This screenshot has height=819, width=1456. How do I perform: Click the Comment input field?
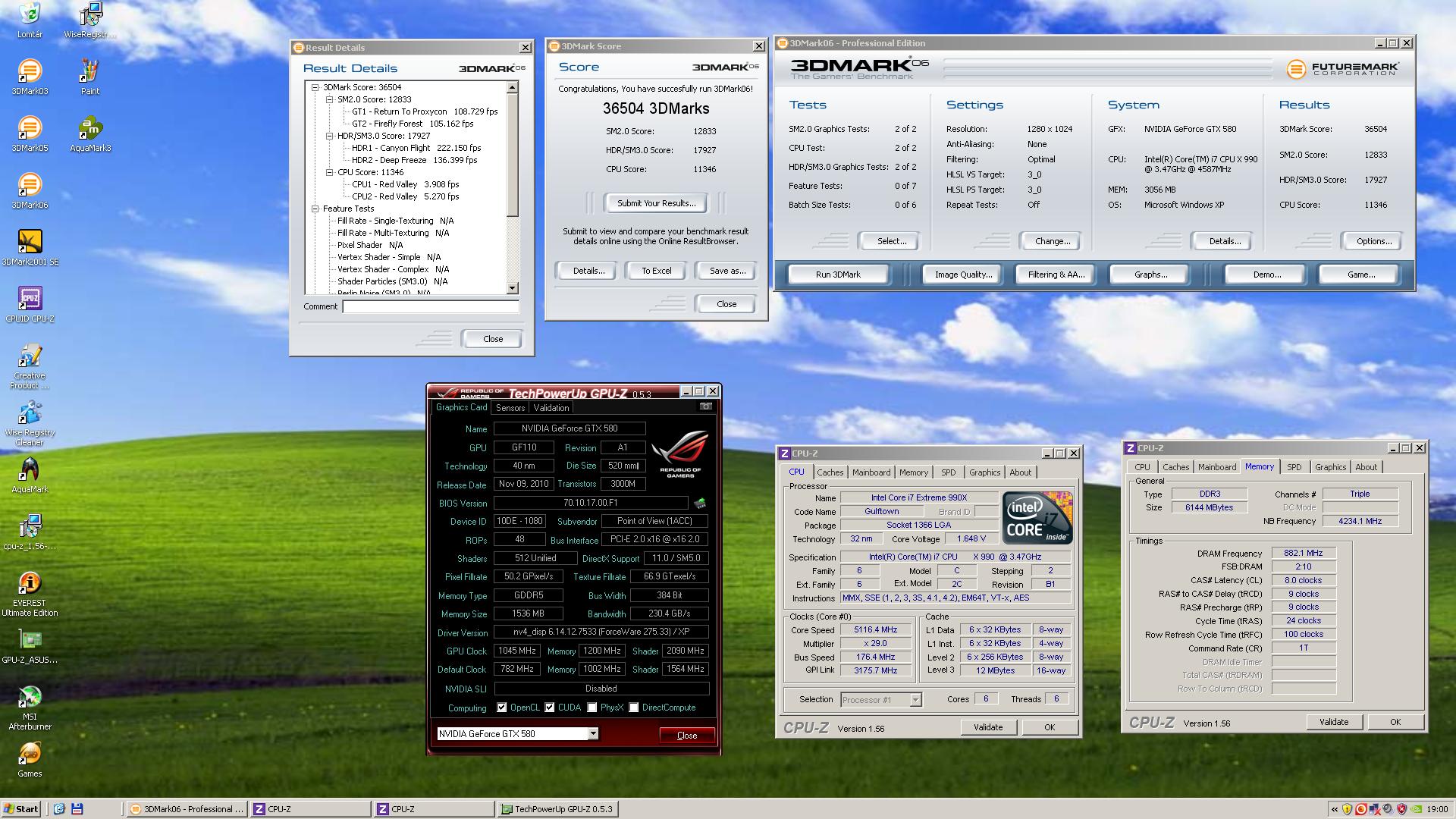point(430,307)
